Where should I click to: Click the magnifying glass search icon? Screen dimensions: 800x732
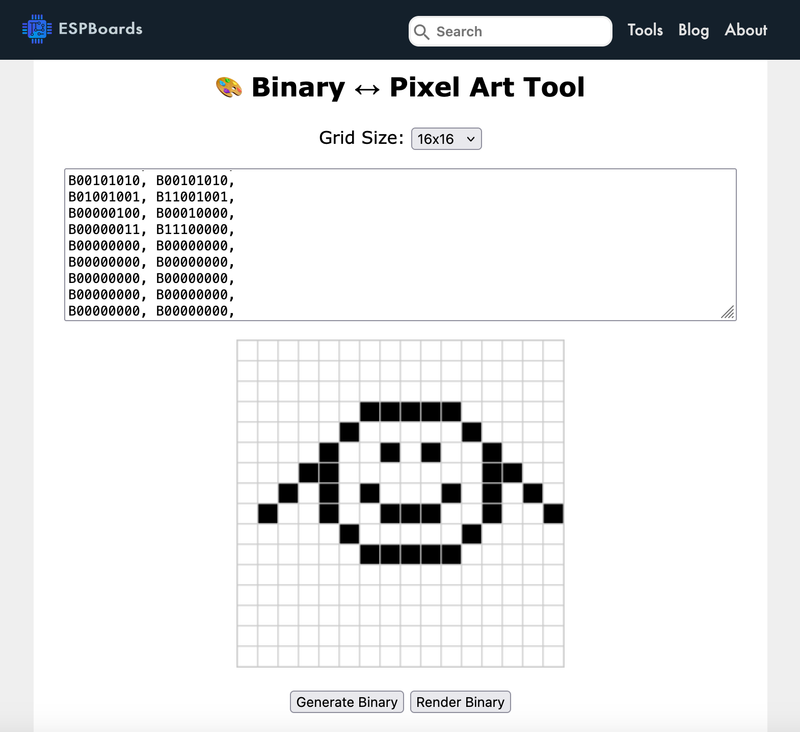pos(422,32)
